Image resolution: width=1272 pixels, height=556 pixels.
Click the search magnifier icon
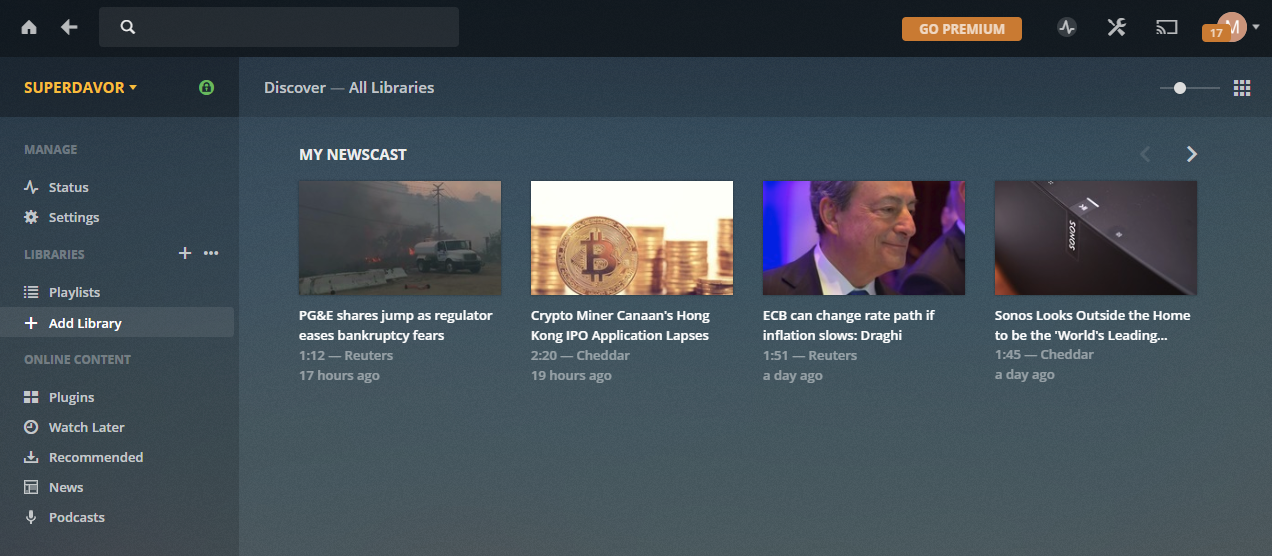pos(127,27)
